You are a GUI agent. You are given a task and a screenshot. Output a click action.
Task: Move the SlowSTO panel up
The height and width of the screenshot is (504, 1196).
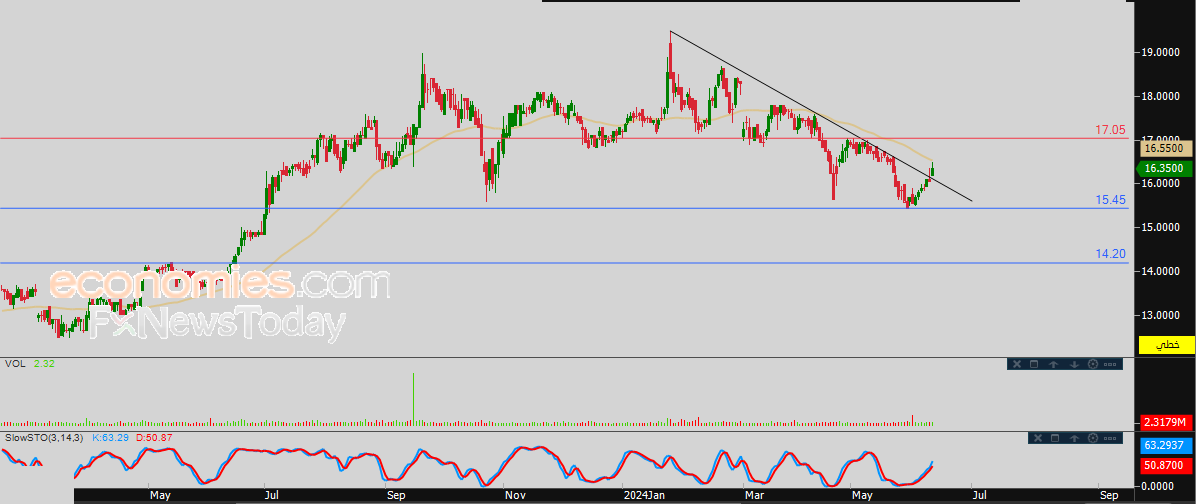coord(1074,438)
